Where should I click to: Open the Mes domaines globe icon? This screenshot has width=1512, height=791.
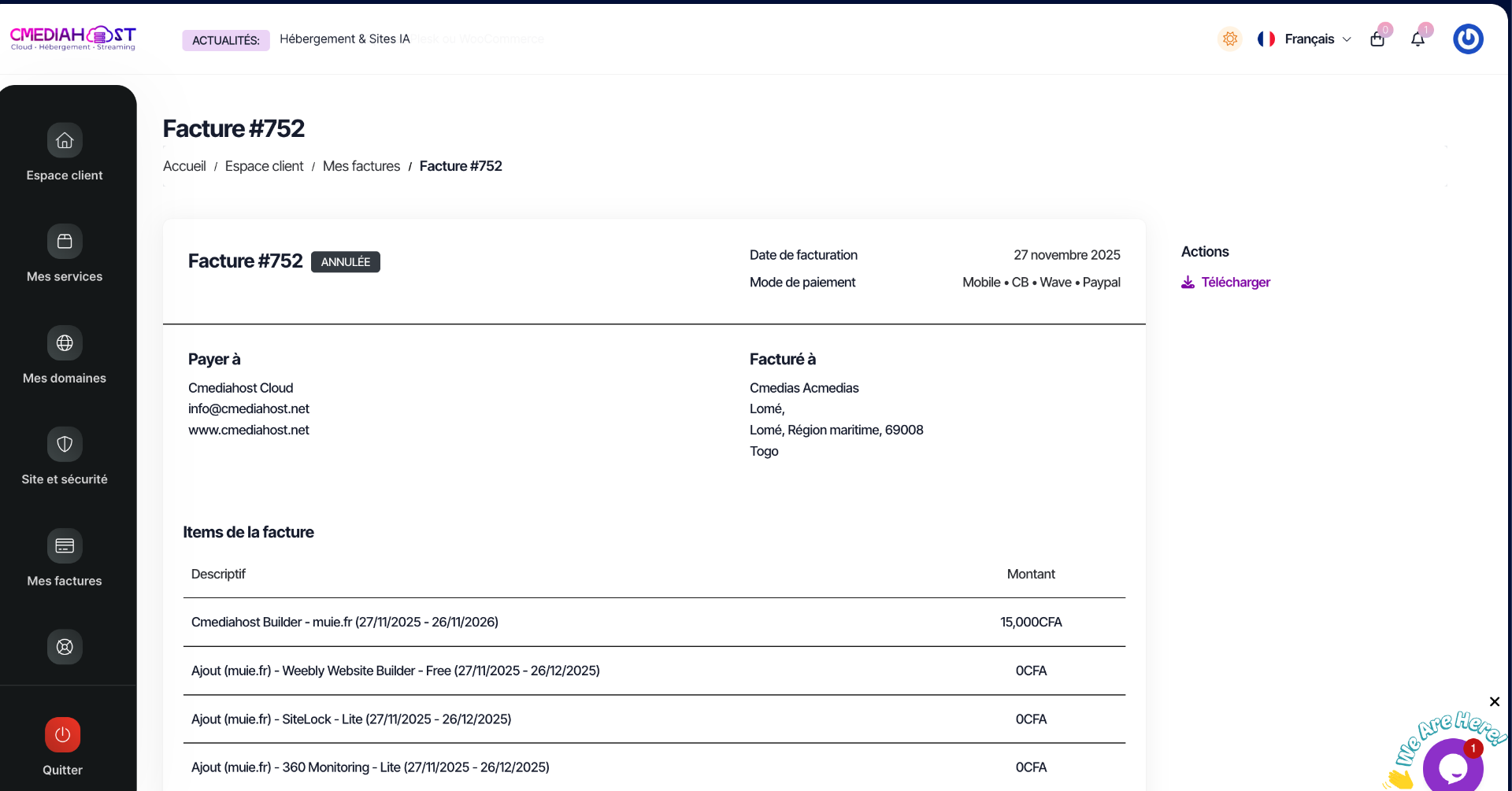[x=65, y=343]
